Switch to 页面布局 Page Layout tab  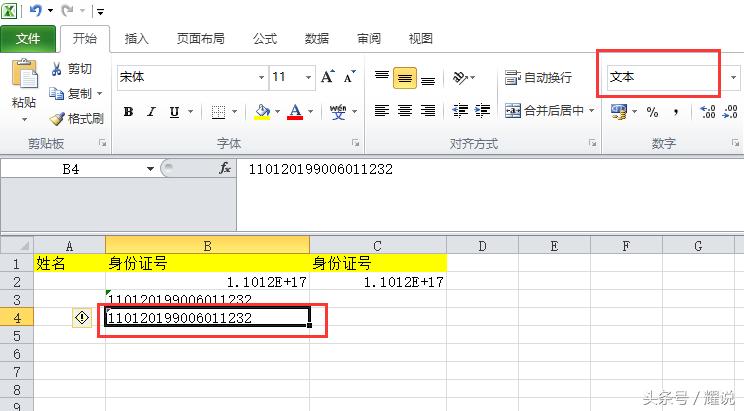point(201,38)
